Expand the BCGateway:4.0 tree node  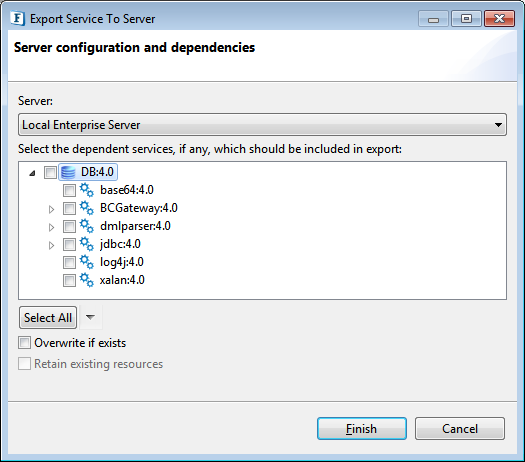coord(51,210)
